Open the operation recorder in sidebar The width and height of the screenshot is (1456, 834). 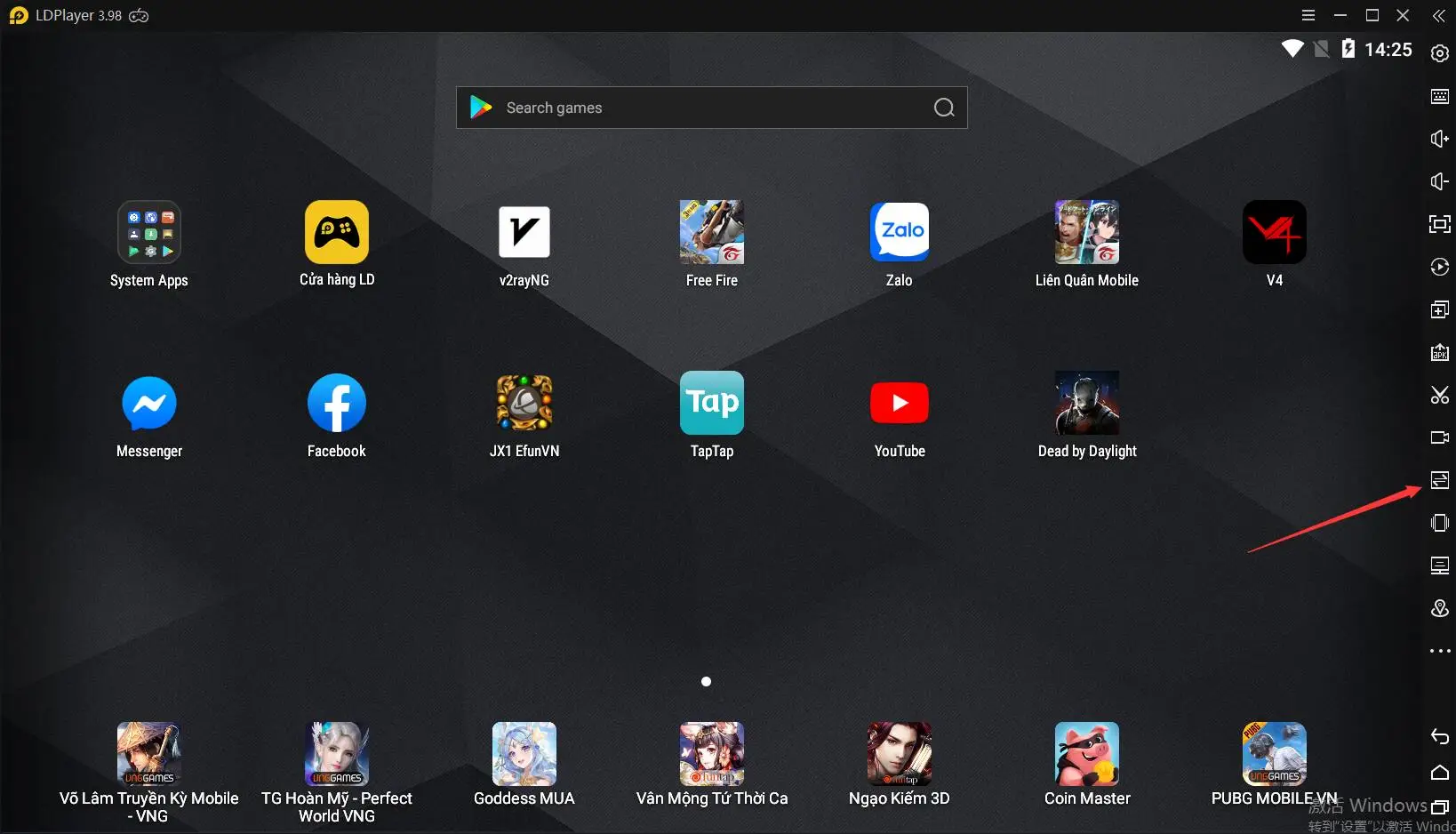pyautogui.click(x=1440, y=267)
